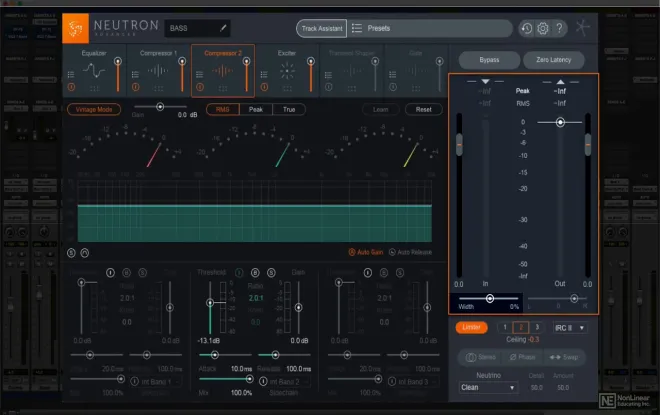Viewport: 660px width, 415px height.
Task: Click the Zero Latency button
Action: 554,60
